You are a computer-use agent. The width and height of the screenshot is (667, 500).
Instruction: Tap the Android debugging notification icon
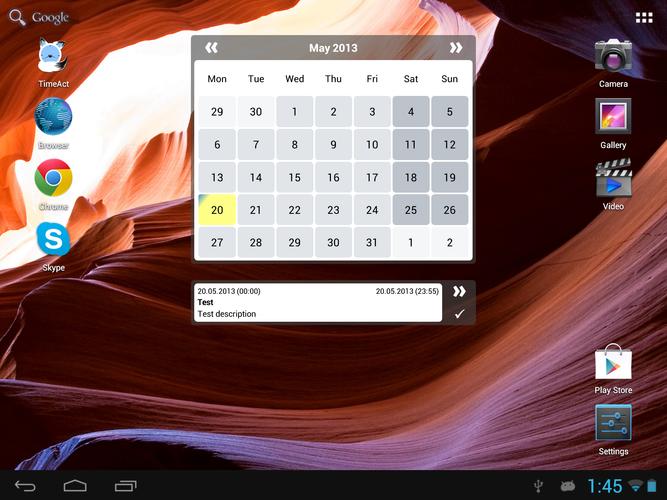pyautogui.click(x=568, y=486)
